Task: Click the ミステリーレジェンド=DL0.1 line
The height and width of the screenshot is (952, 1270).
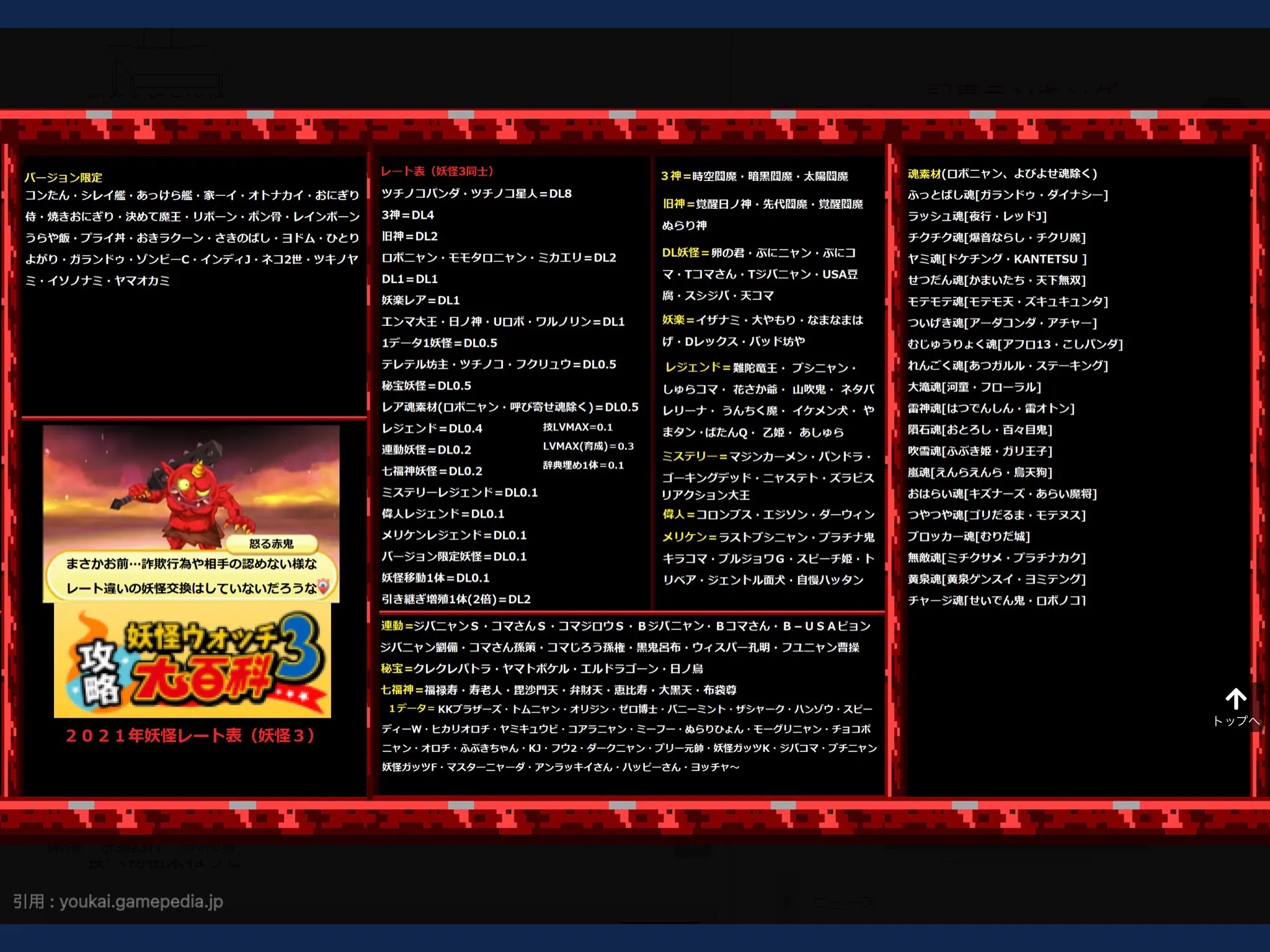Action: point(460,492)
